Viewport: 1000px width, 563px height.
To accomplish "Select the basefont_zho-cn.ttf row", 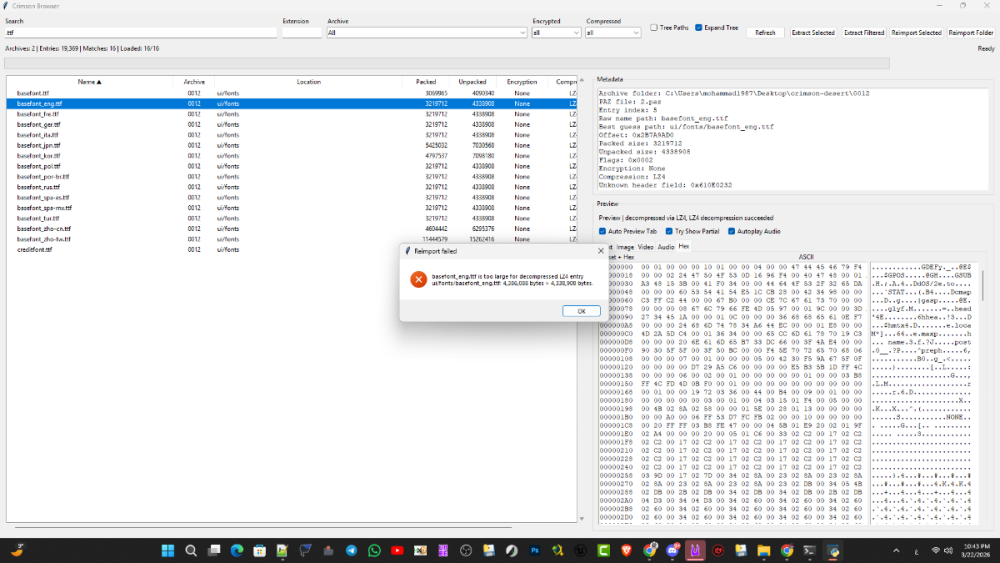I will (291, 228).
